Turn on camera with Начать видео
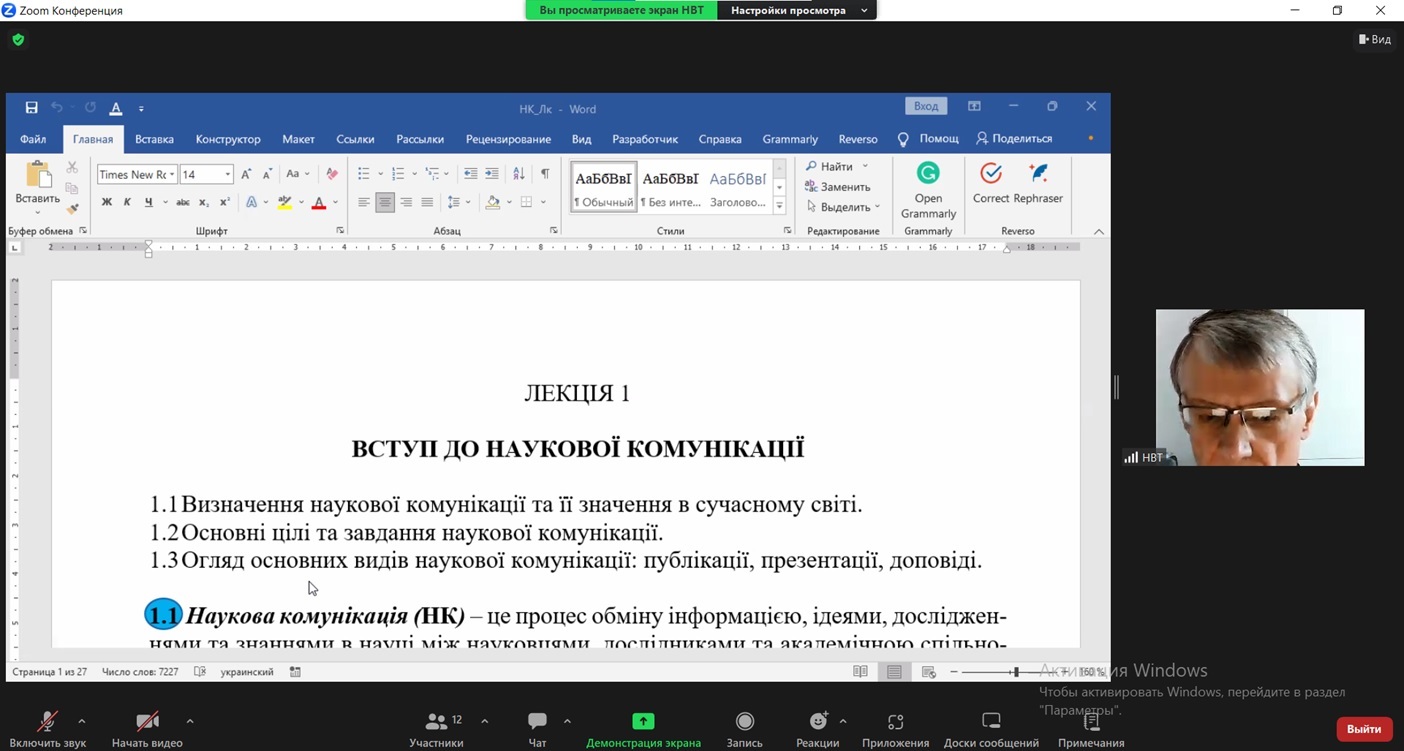Viewport: 1404px width, 751px height. pyautogui.click(x=147, y=722)
